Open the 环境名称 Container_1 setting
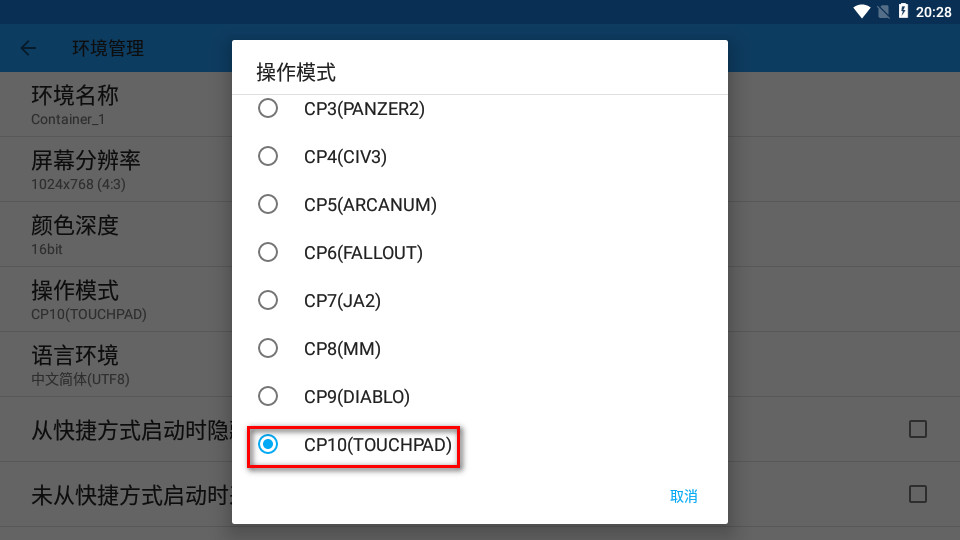Viewport: 960px width, 540px height. (116, 105)
